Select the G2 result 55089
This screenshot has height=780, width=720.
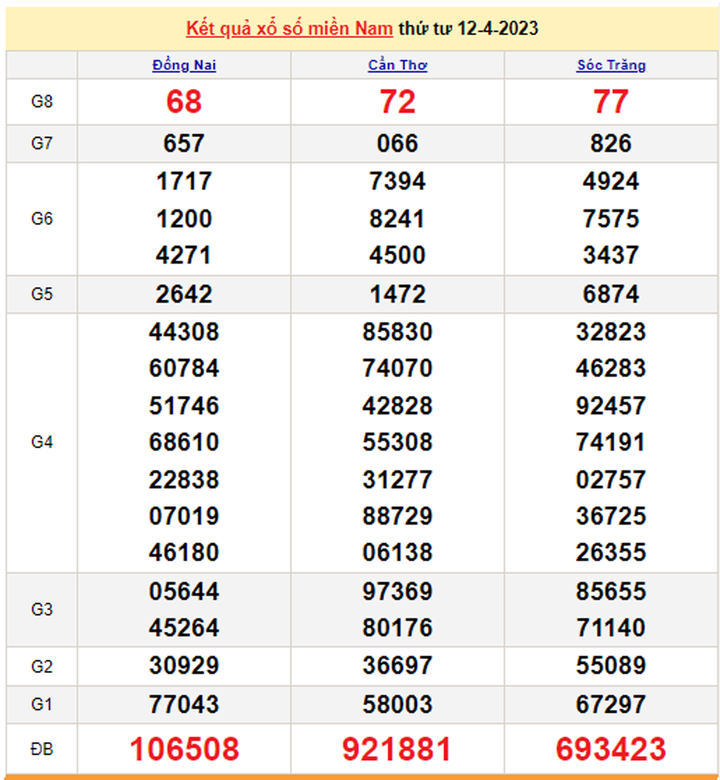click(611, 665)
